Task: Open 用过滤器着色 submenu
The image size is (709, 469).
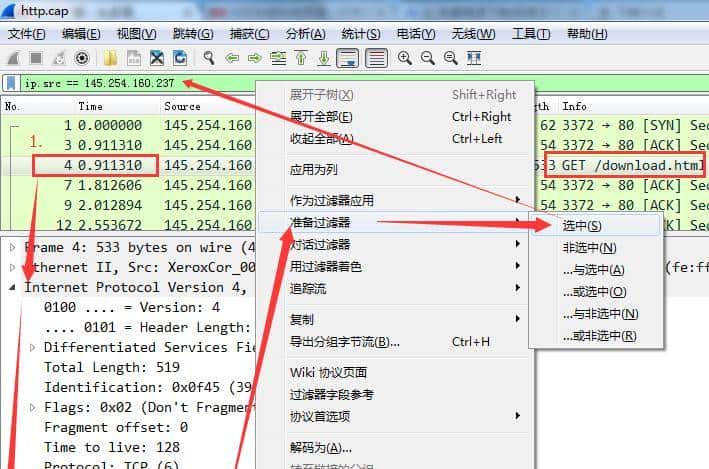Action: [395, 266]
